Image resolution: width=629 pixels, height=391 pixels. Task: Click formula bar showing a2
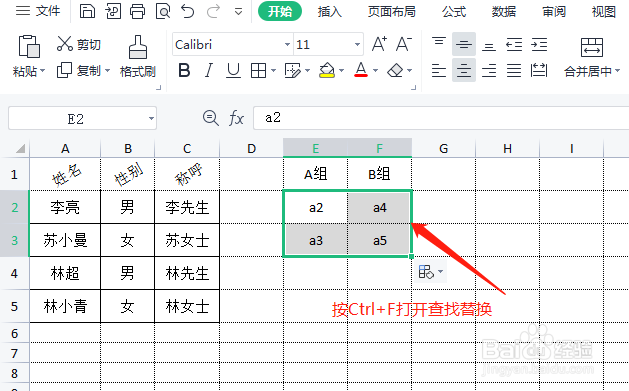(x=441, y=118)
